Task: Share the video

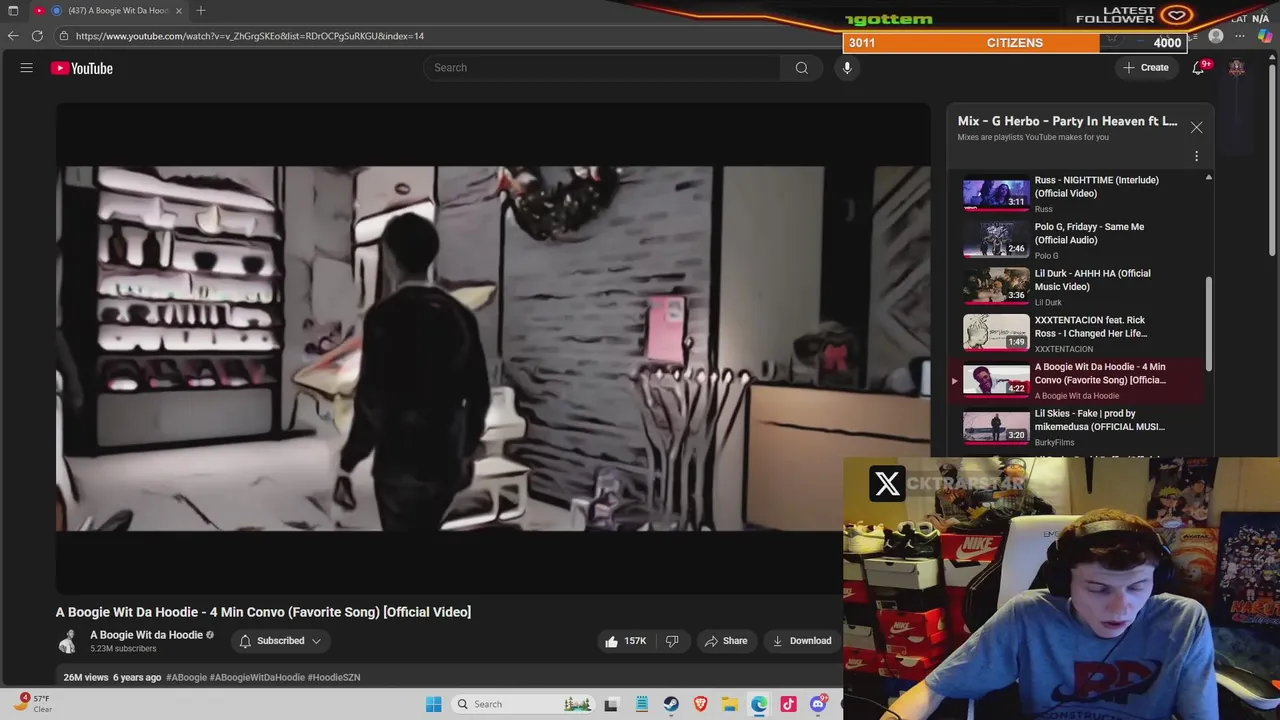Action: point(725,641)
